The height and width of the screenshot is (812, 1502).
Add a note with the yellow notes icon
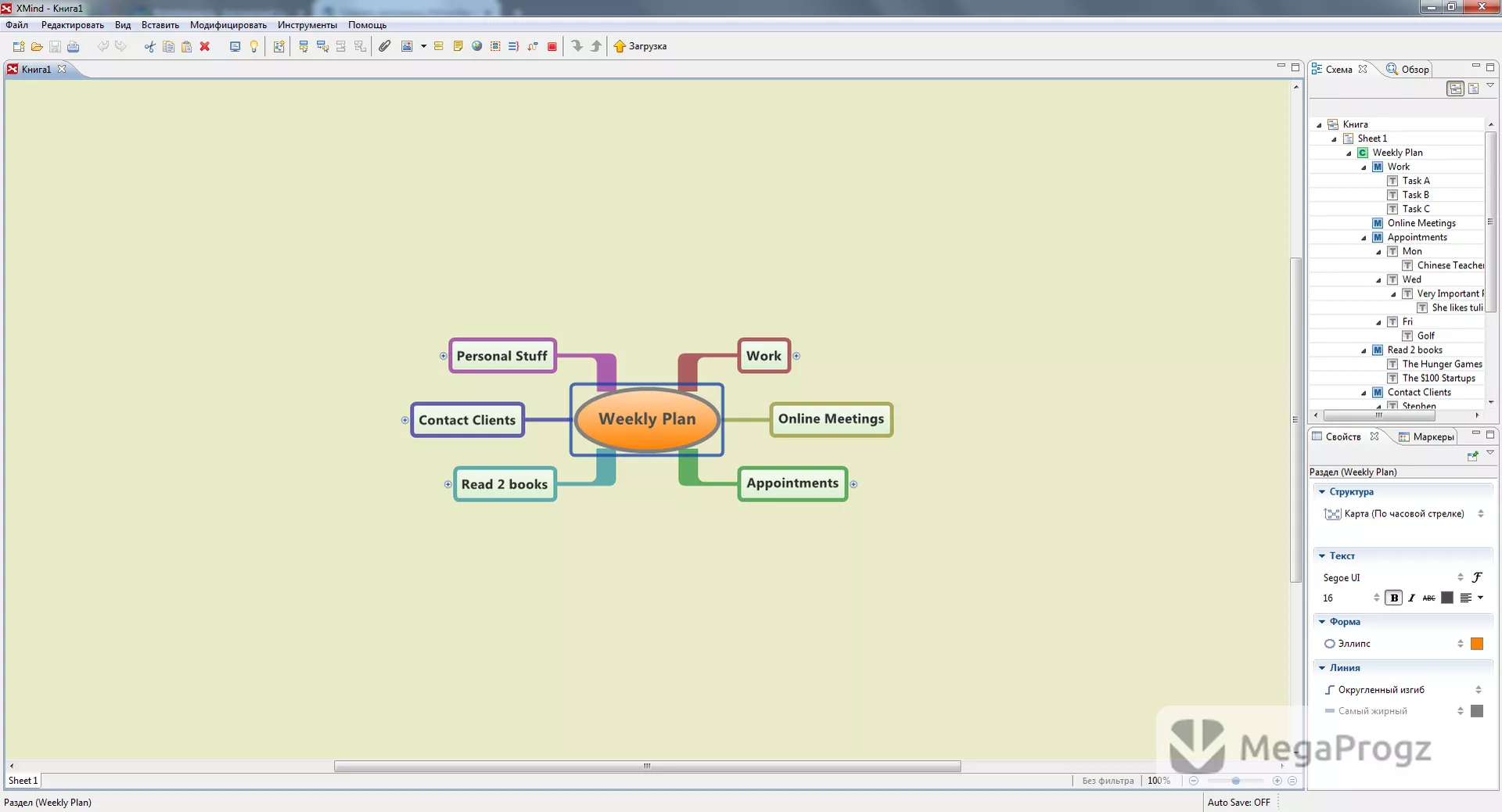pos(458,46)
